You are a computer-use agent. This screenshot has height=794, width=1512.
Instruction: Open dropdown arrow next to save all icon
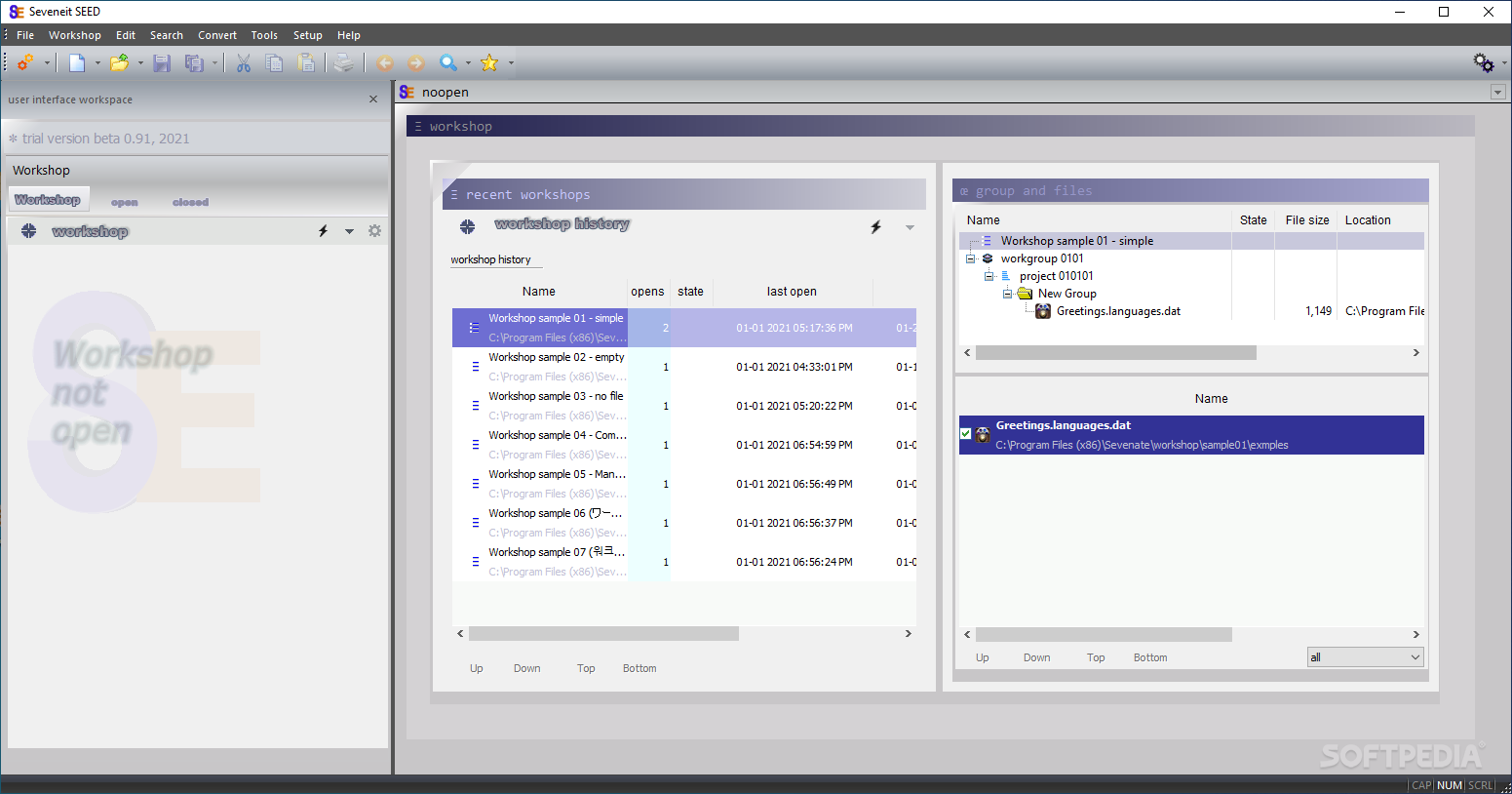pyautogui.click(x=215, y=63)
